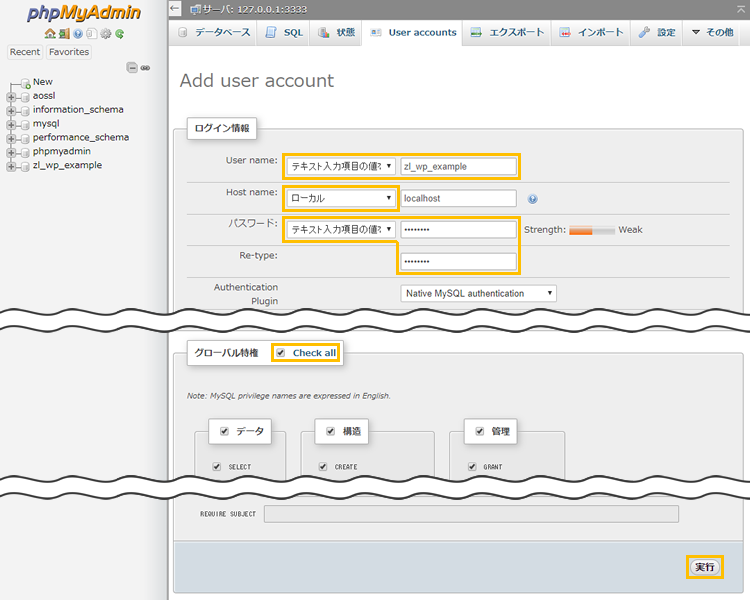Open the Authentication Plugin dropdown
750x600 pixels.
[478, 293]
